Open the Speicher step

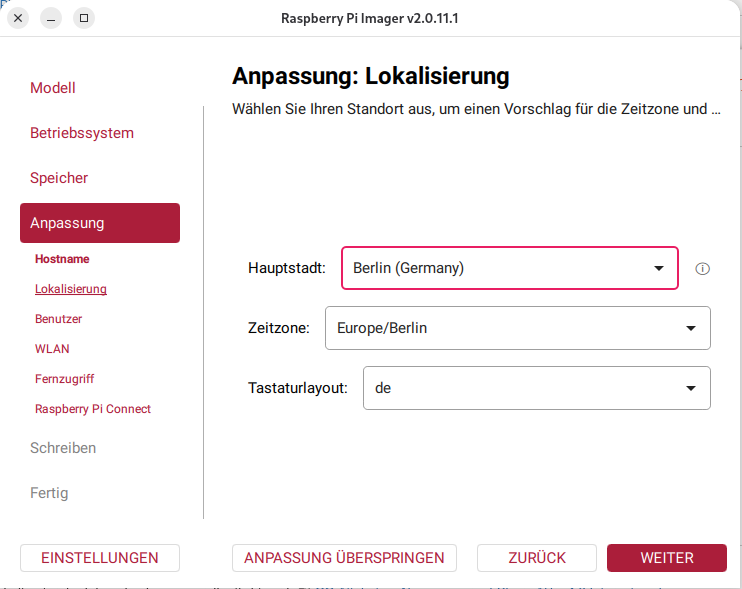point(59,178)
